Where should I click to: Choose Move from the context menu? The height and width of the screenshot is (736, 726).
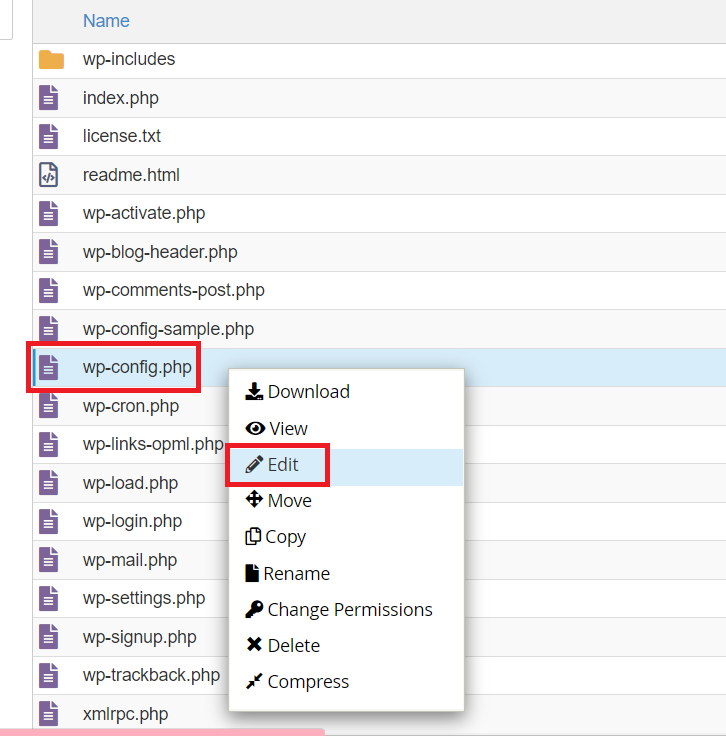click(289, 501)
